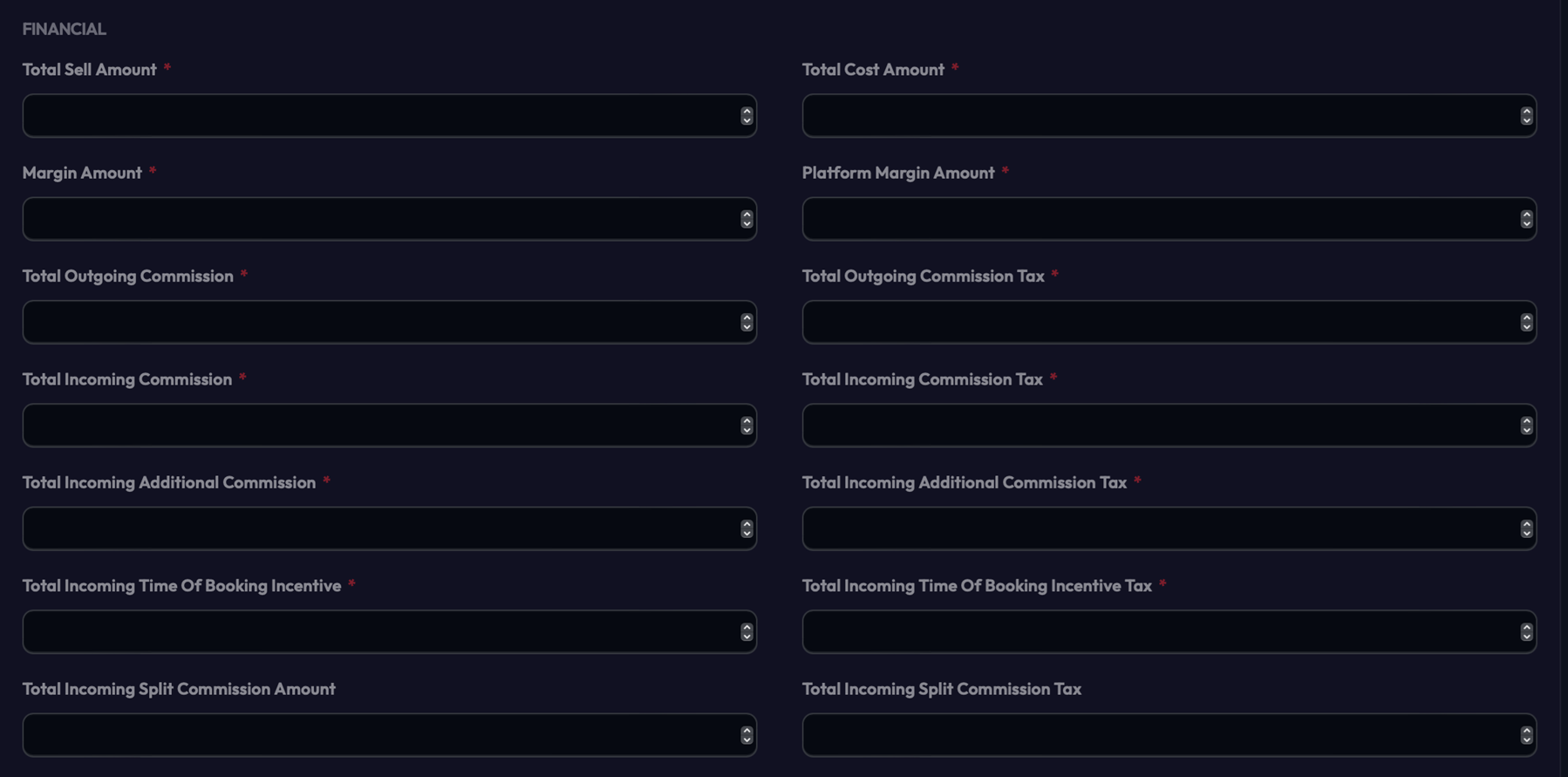Image resolution: width=1568 pixels, height=777 pixels.
Task: Click Total Incoming Time Of Booking Incentive field
Action: coord(380,632)
